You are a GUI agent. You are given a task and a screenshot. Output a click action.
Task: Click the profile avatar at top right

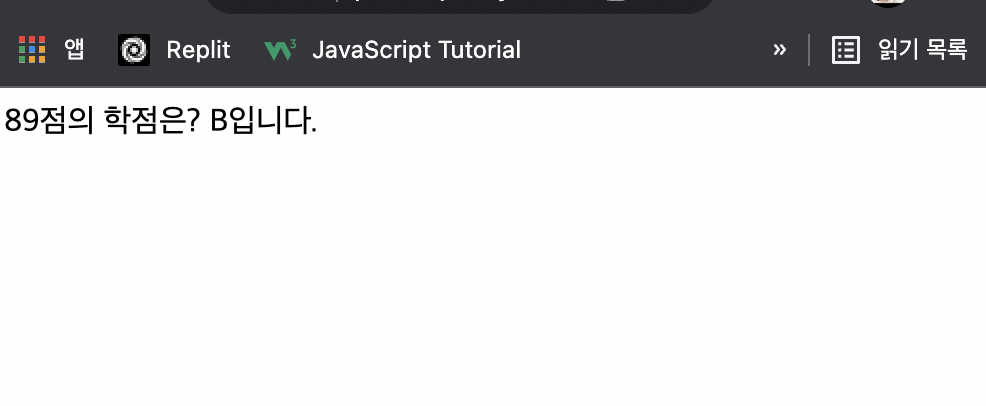coord(886,3)
